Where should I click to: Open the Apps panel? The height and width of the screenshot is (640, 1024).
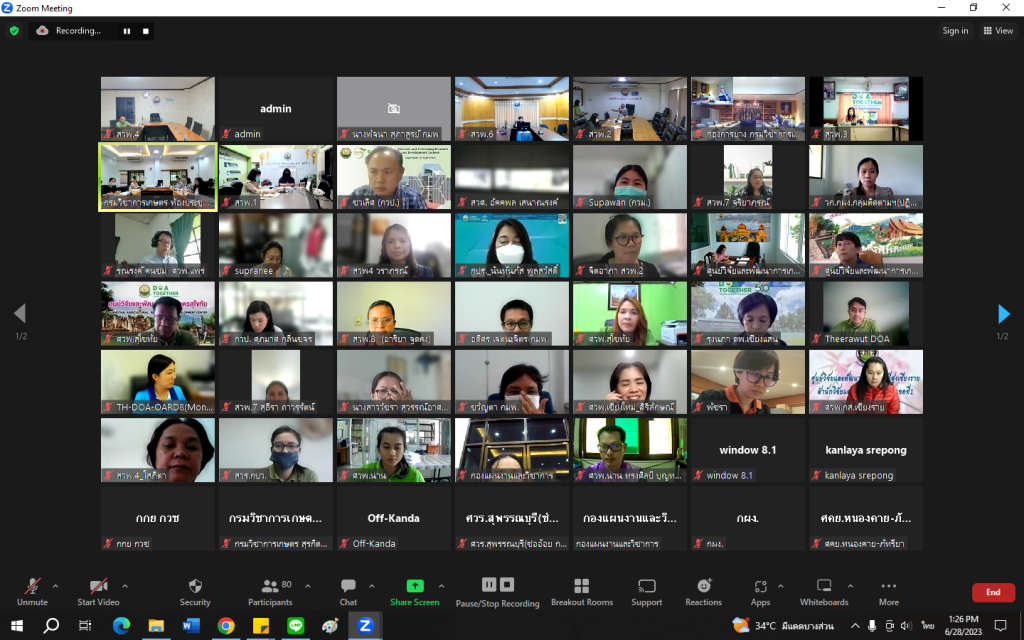[x=760, y=592]
